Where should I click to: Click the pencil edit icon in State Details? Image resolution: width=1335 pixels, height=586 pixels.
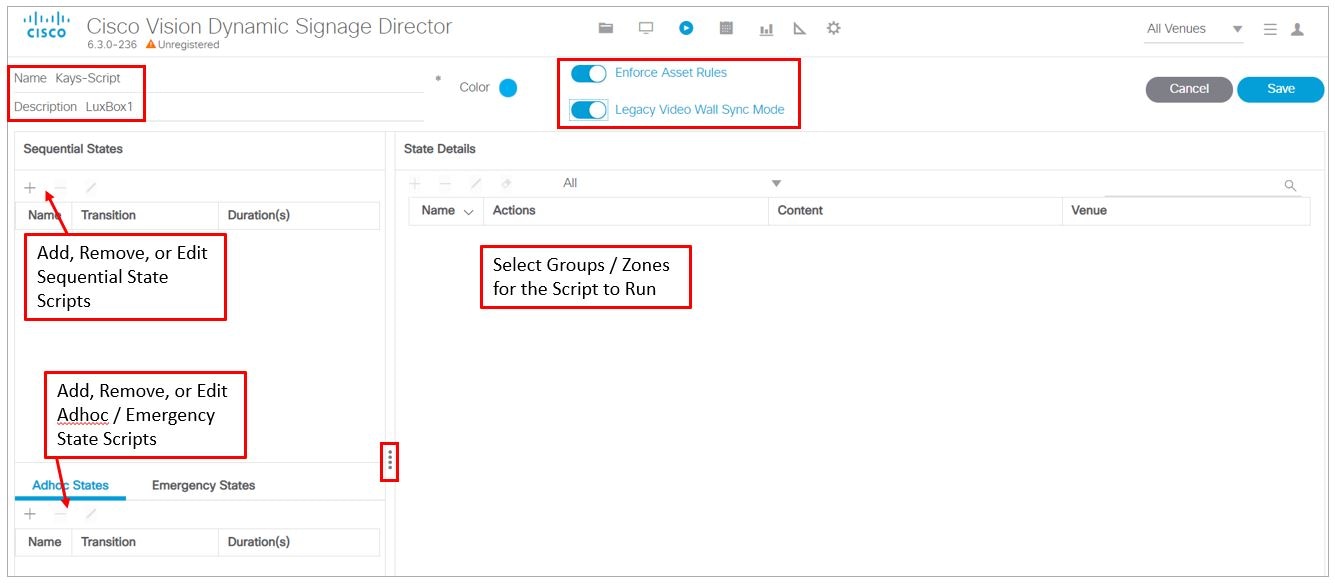point(476,184)
